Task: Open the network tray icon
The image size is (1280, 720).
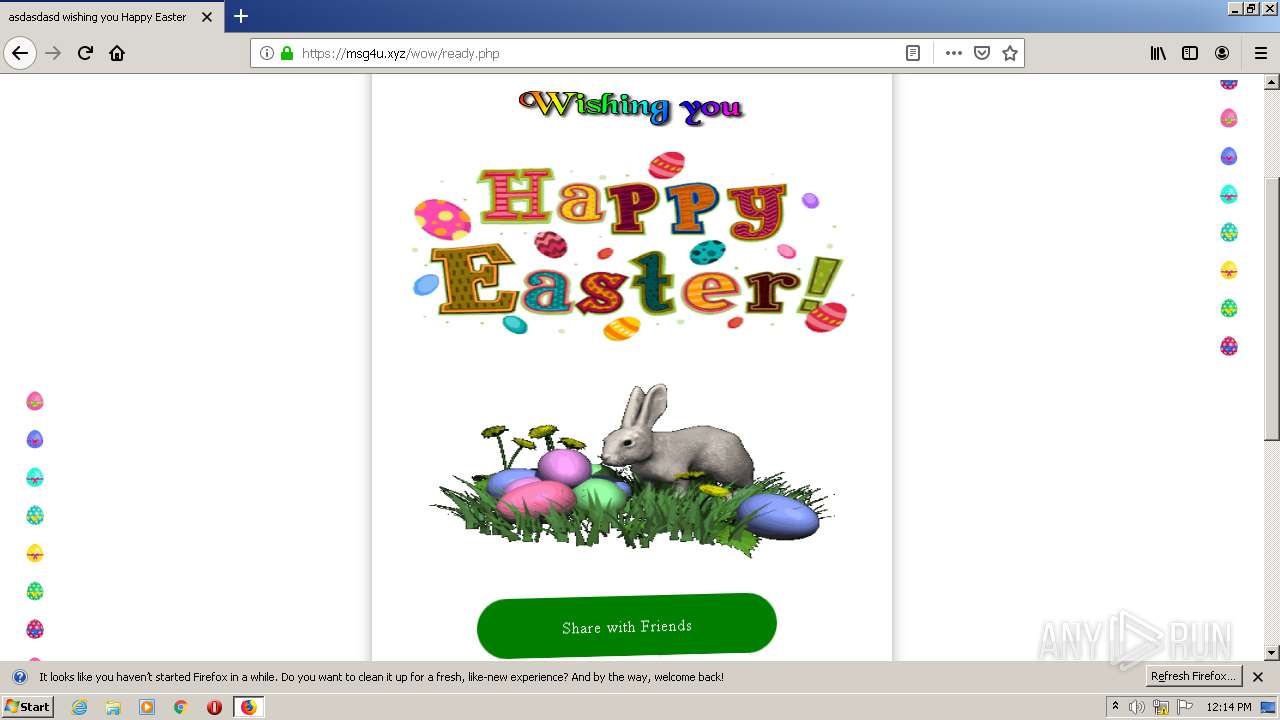Action: (x=1161, y=707)
